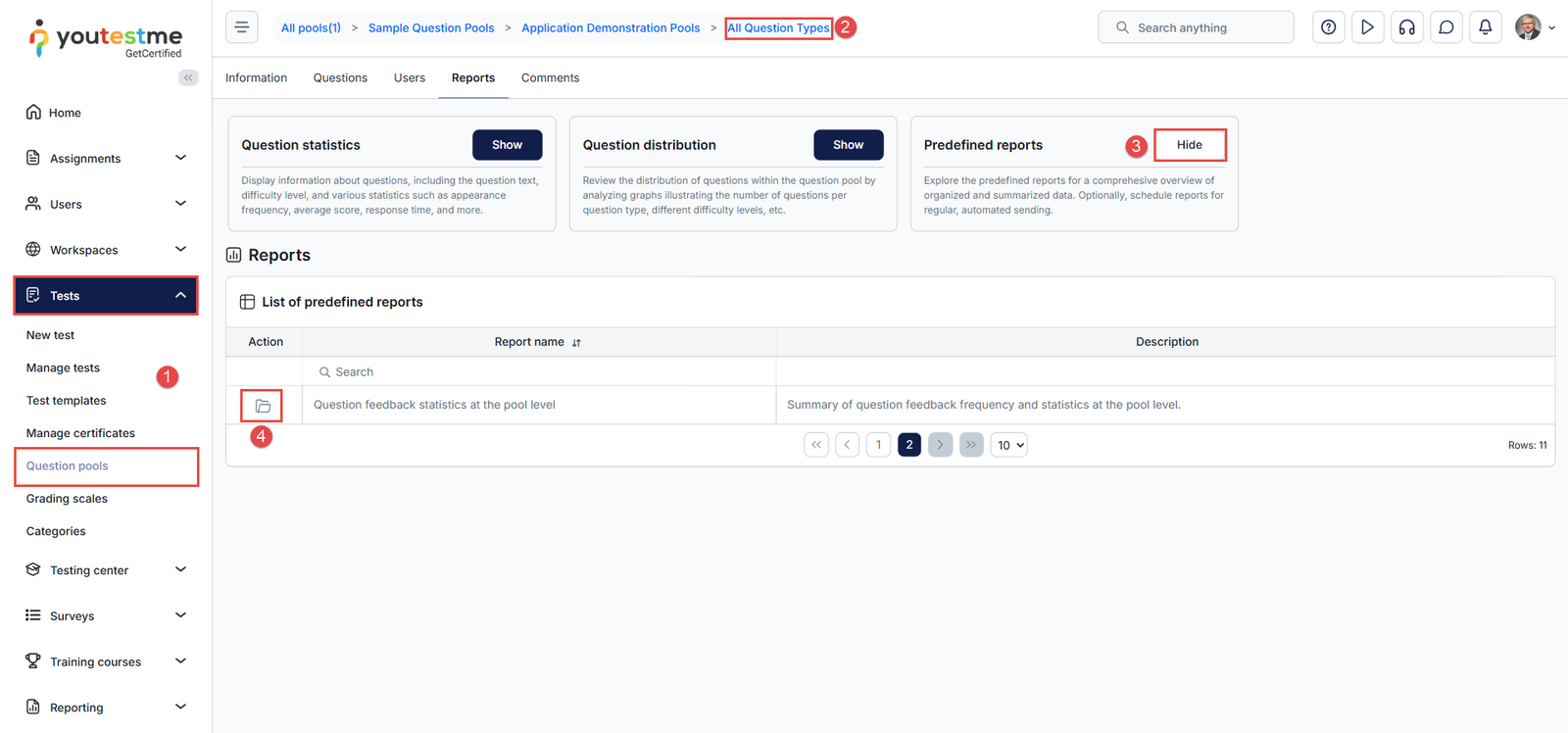Open the Sample Question Pools breadcrumb
Screen dimensions: 1568x733
click(x=431, y=28)
